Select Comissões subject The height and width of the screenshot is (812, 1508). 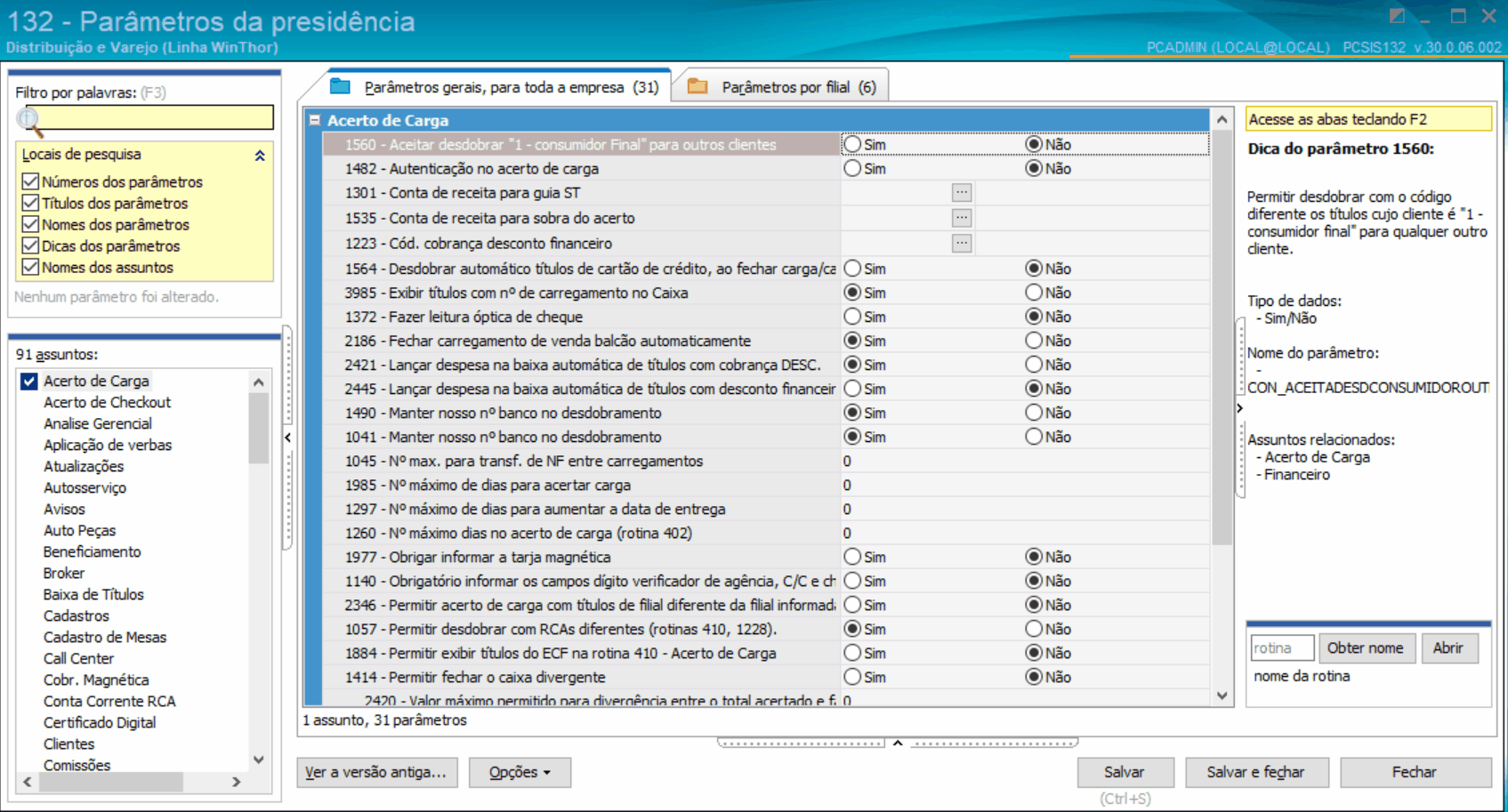(77, 765)
